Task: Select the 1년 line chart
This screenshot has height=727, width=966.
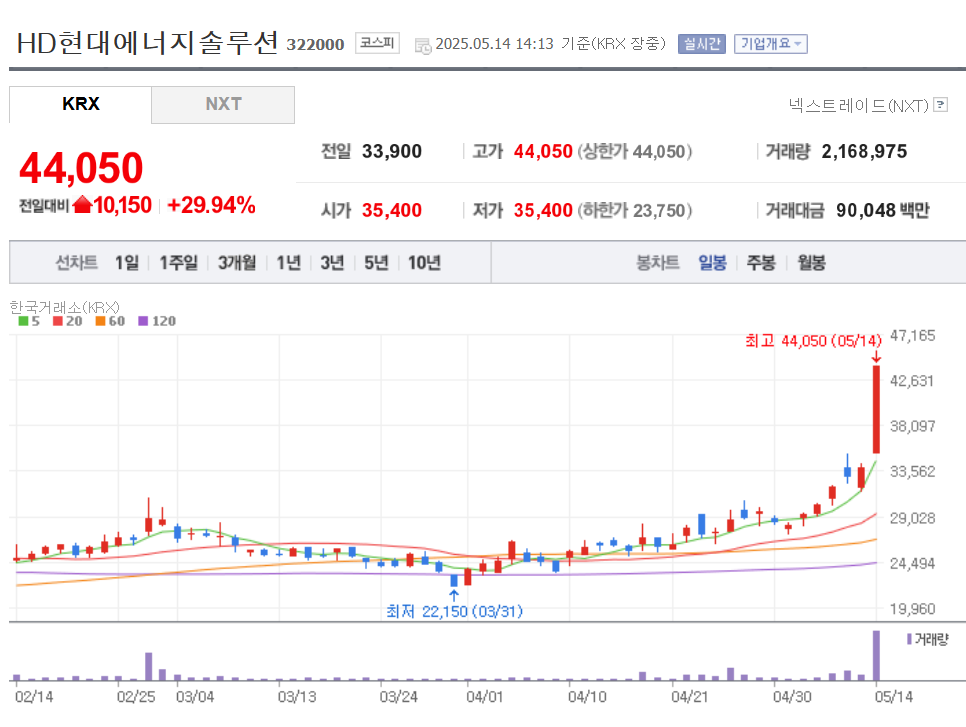Action: coord(289,262)
